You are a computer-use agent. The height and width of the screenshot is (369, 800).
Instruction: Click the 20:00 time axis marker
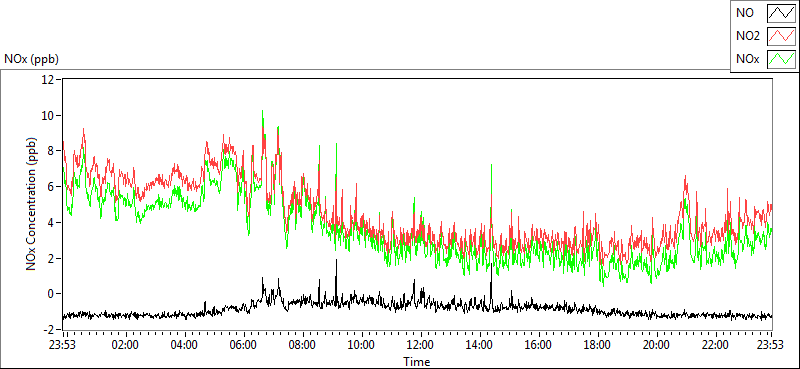click(x=656, y=345)
